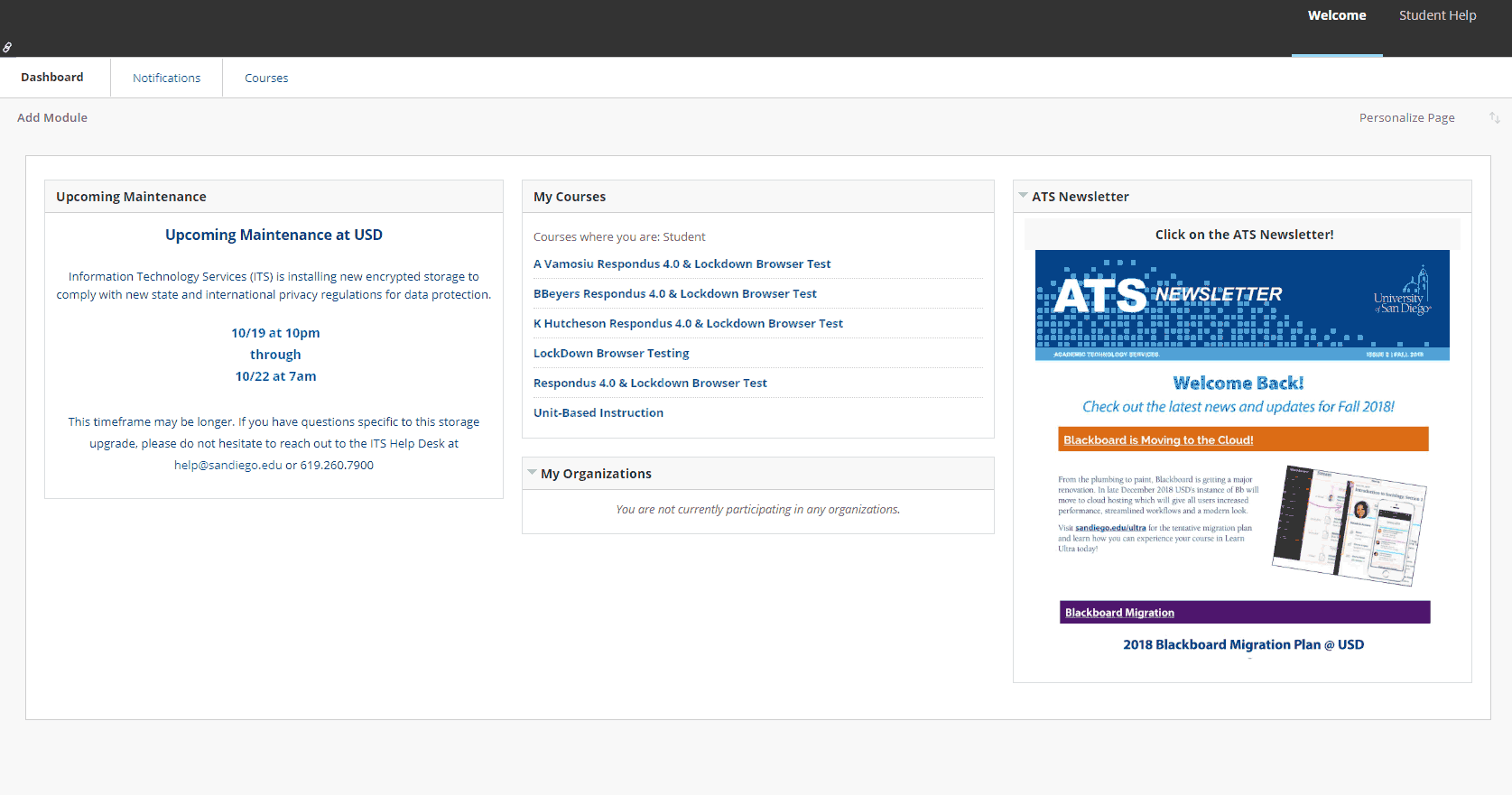This screenshot has height=795, width=1512.
Task: Click the Upcoming Maintenance at USD heading
Action: [x=274, y=235]
